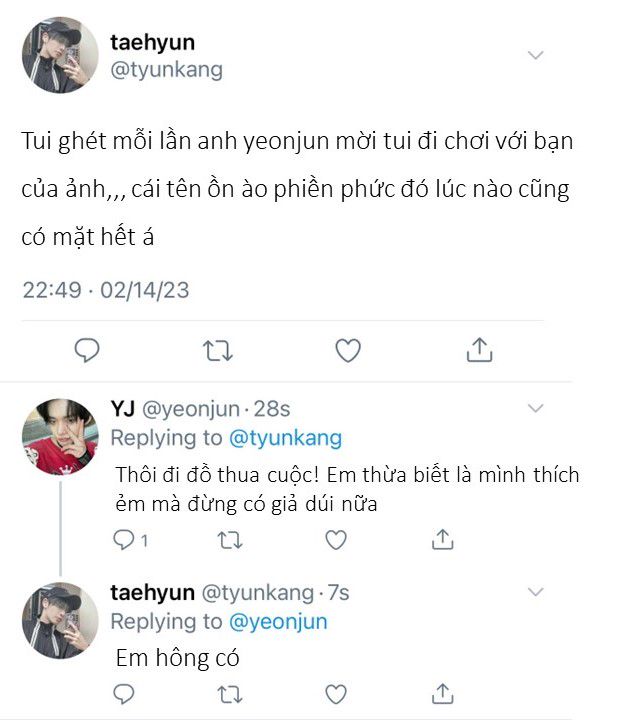Share the "Em hông có" reply

pos(442,693)
